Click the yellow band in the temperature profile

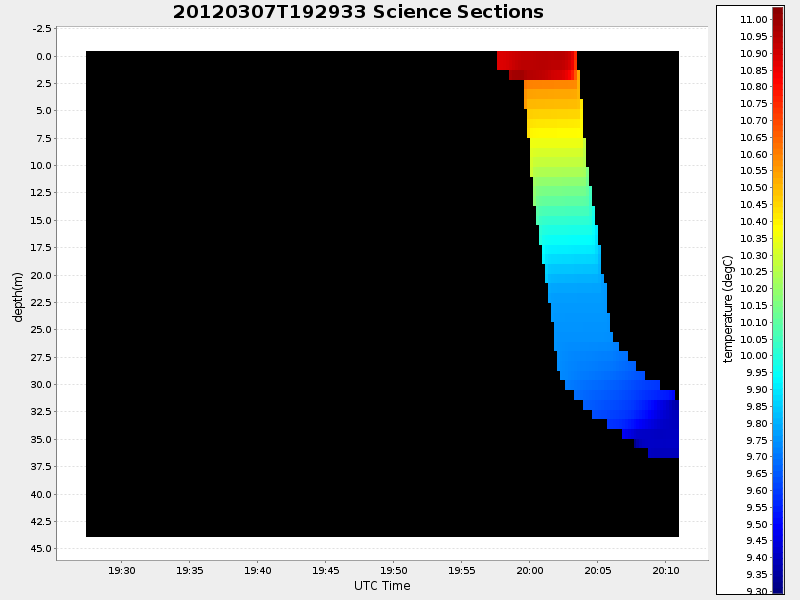coord(555,132)
